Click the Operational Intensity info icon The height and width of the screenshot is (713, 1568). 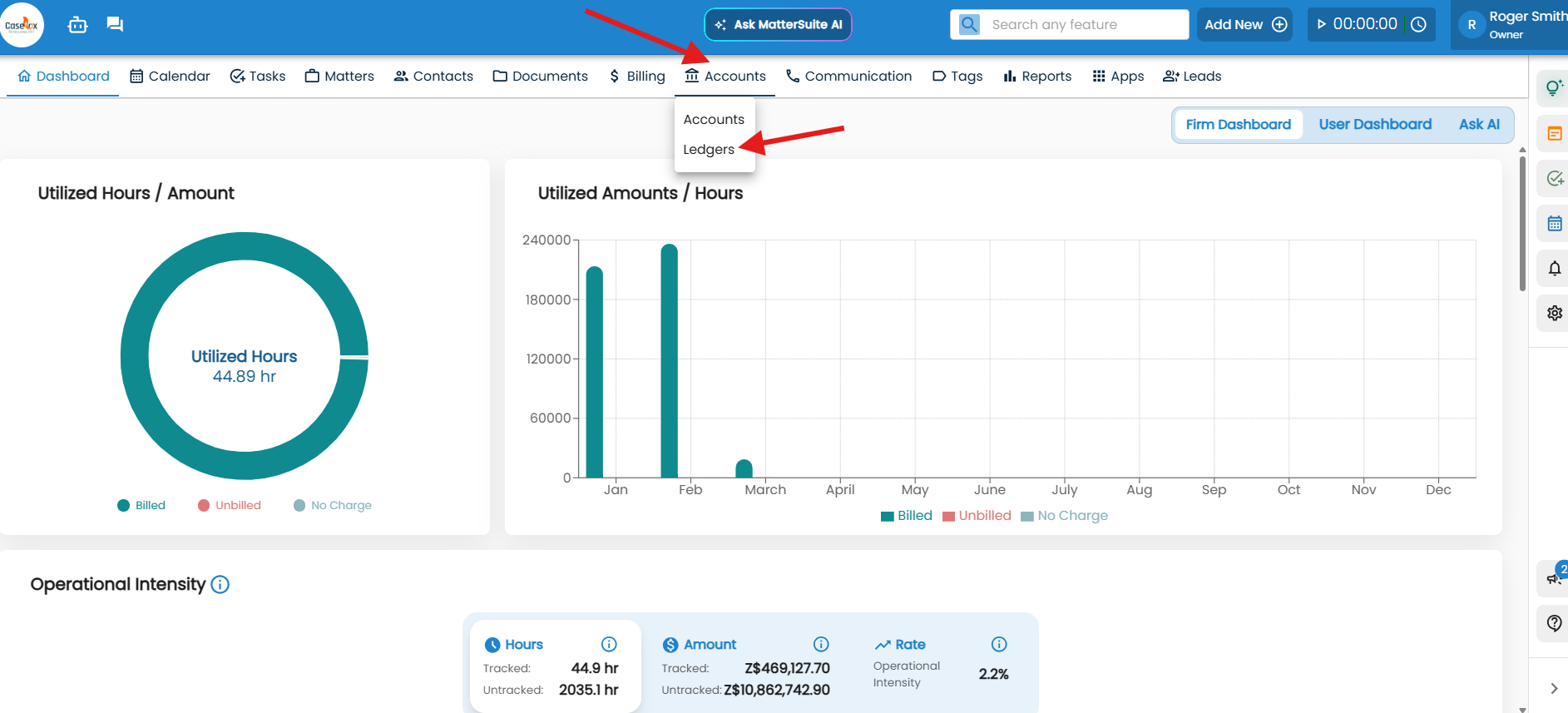(x=220, y=585)
